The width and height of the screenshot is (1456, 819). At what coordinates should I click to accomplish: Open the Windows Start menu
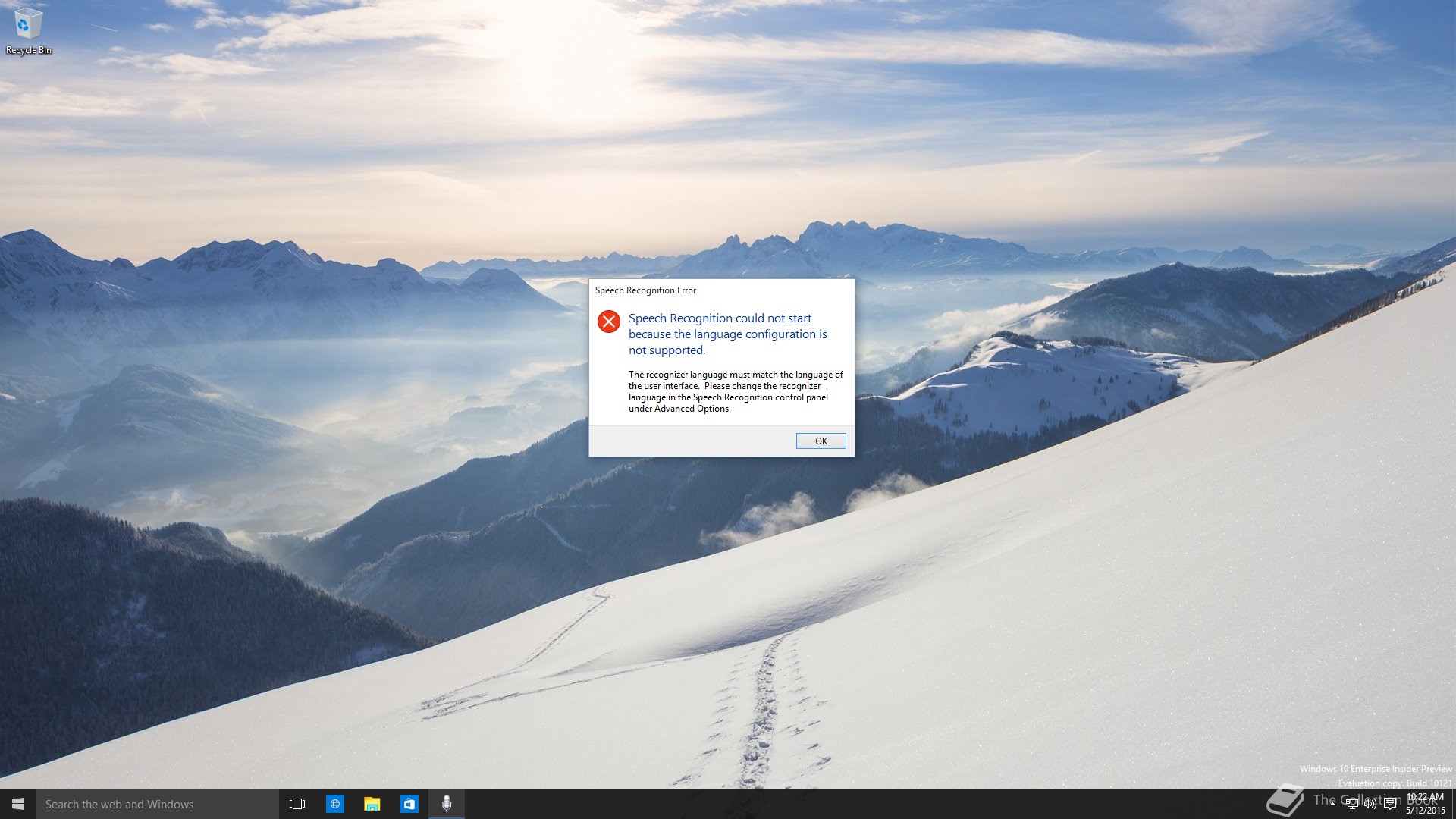coord(18,804)
